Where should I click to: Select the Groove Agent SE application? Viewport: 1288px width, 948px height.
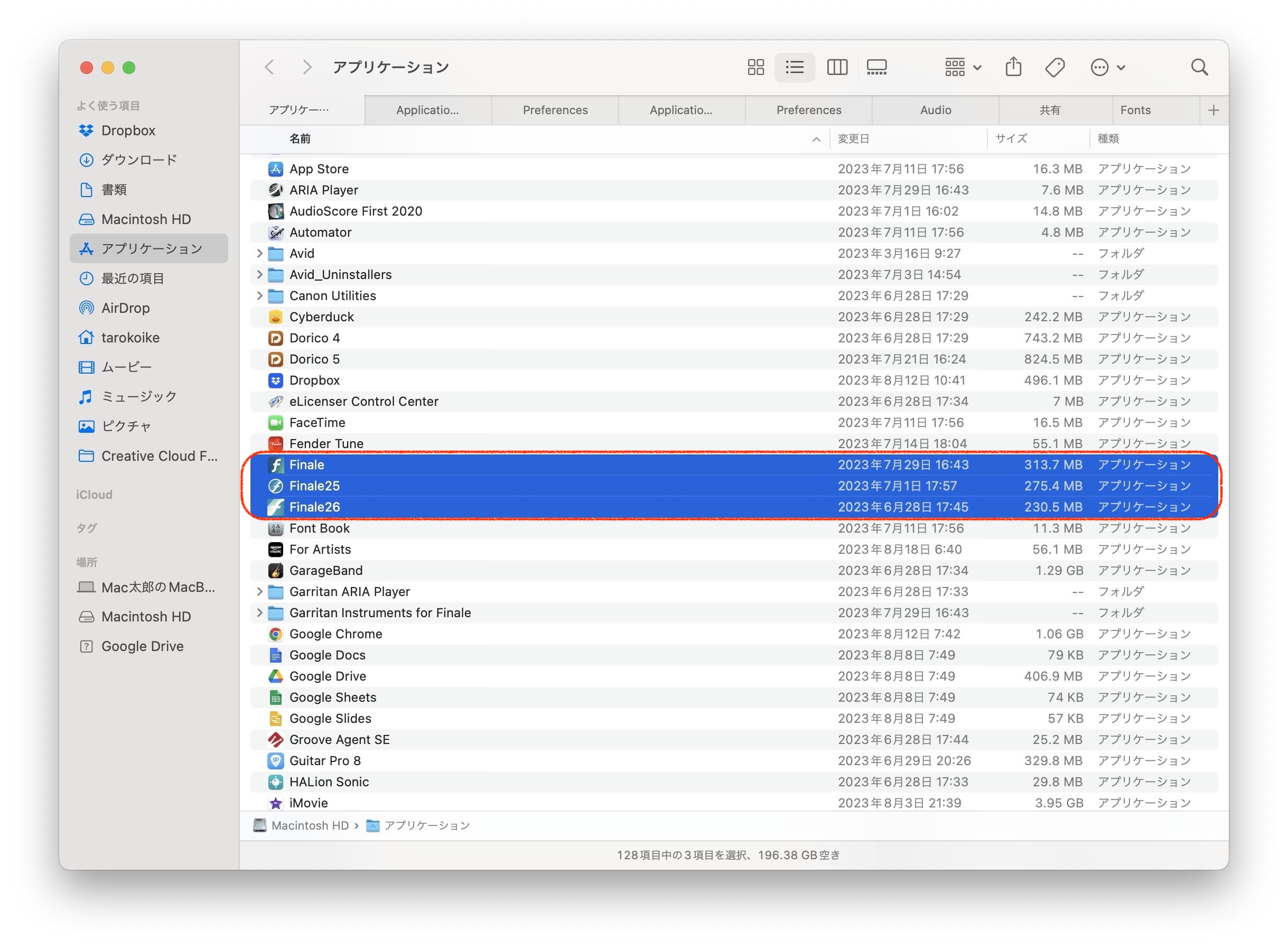coord(734,739)
